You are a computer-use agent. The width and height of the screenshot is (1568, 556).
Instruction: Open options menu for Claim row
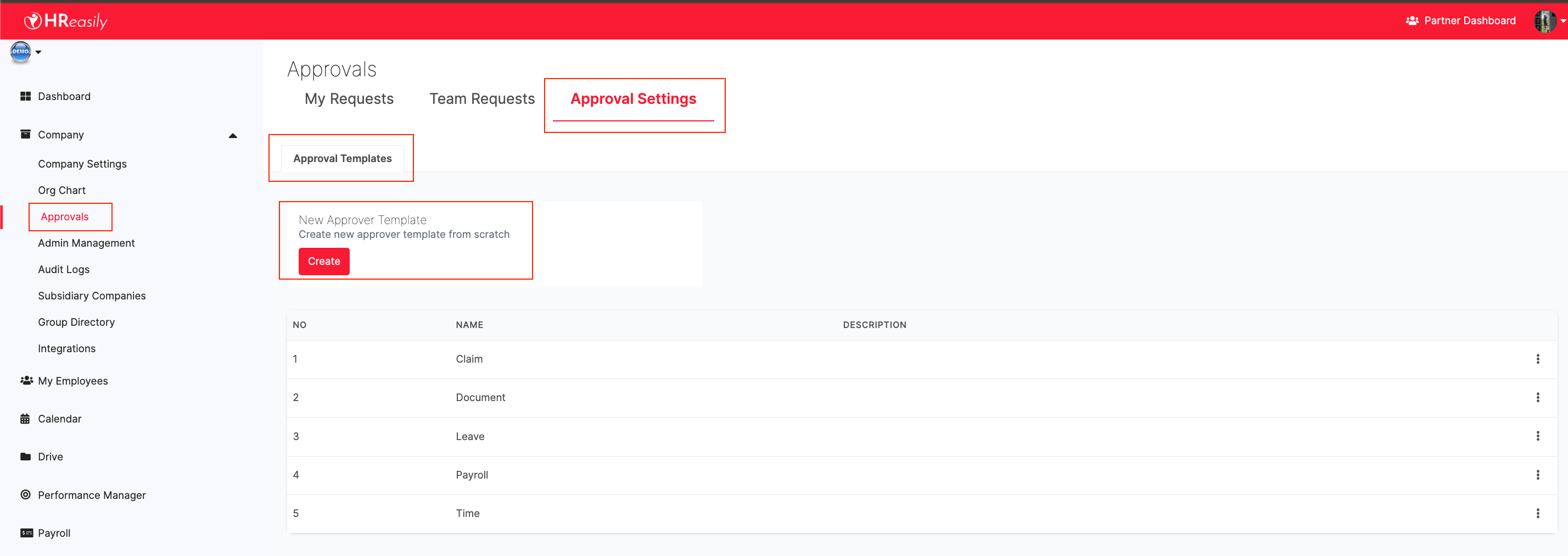[1538, 359]
